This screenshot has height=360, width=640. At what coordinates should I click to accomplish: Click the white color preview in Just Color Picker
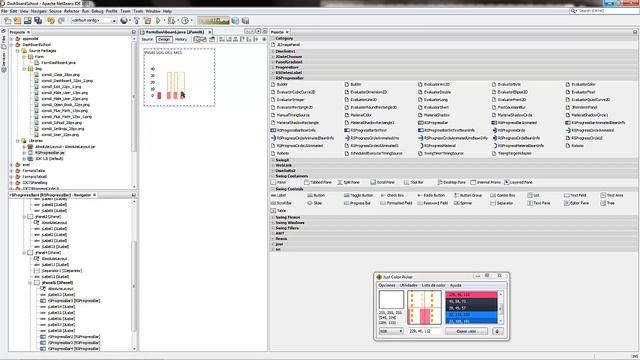coord(391,300)
